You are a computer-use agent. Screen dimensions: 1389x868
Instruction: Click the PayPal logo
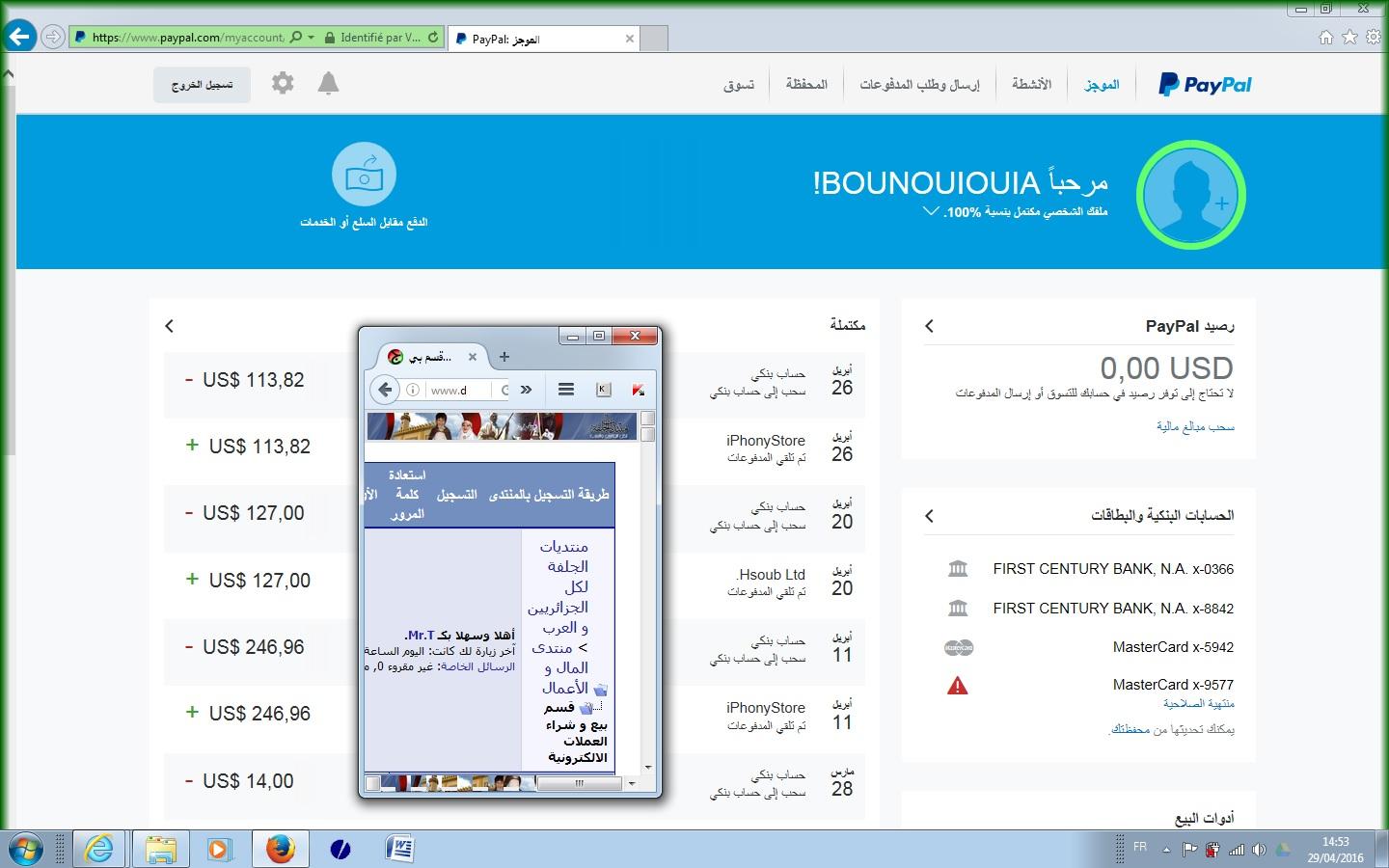click(x=1205, y=85)
